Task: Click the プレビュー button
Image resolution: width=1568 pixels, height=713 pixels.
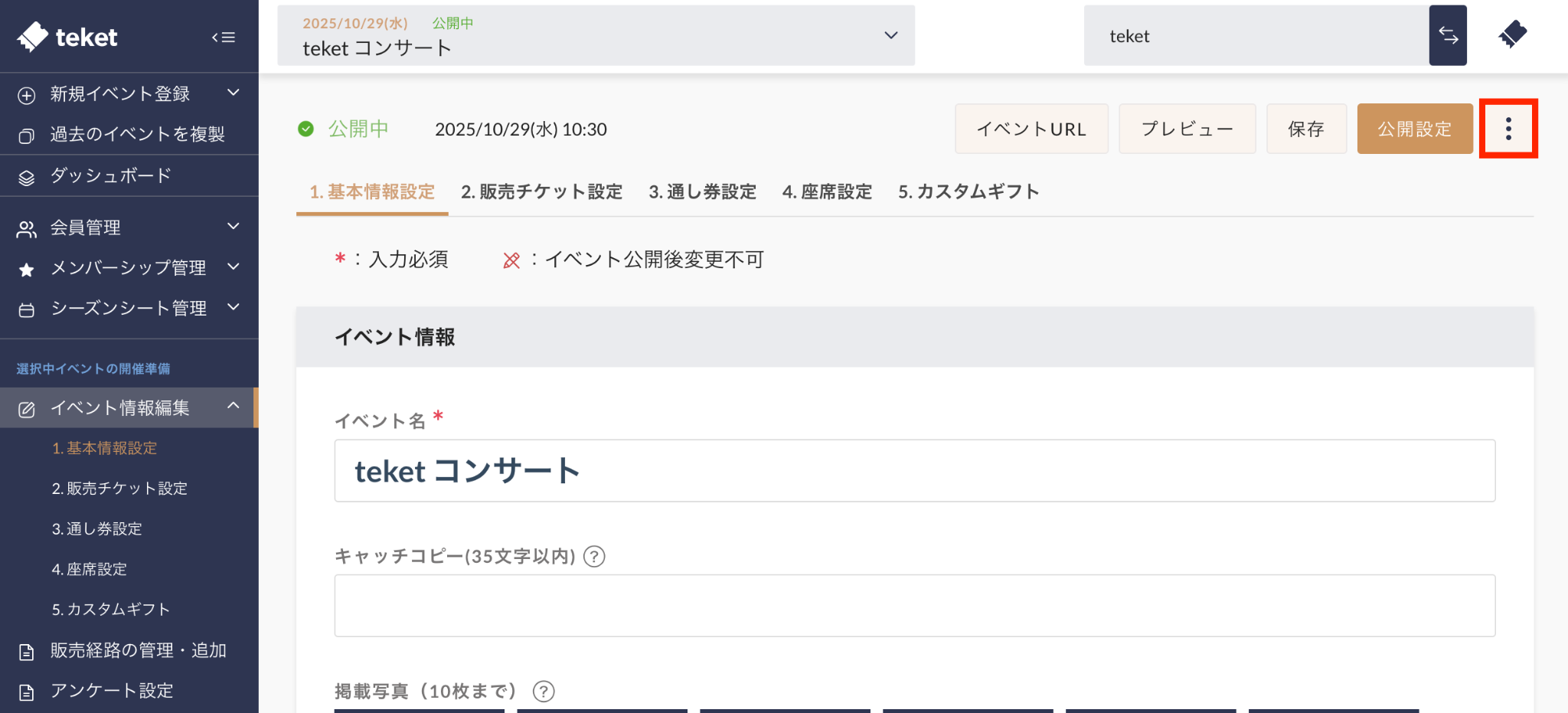Action: [x=1187, y=129]
